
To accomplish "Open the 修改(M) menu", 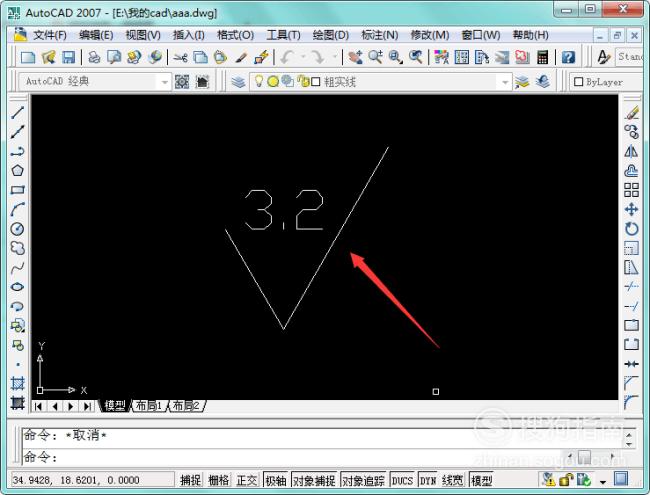I will [x=429, y=35].
